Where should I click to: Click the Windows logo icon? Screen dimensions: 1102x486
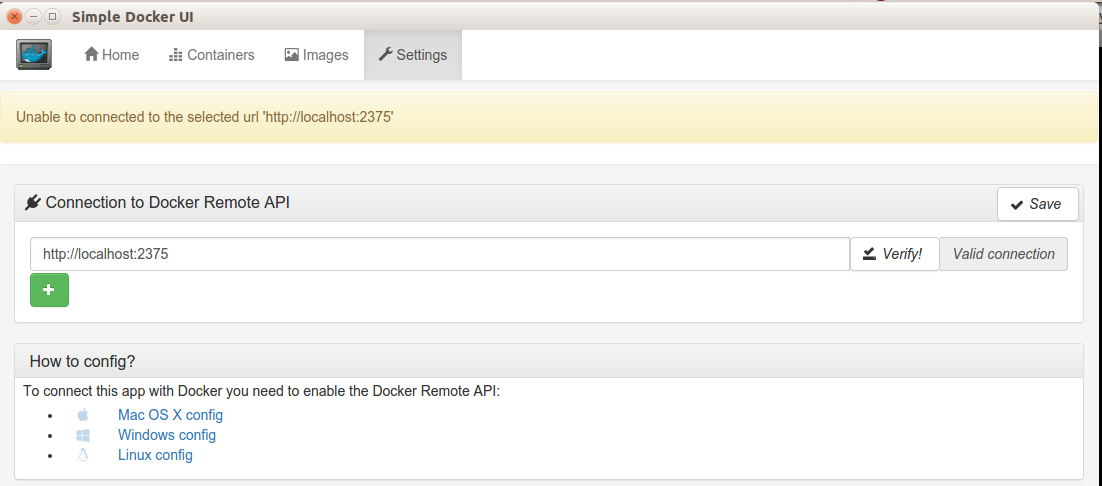(83, 435)
